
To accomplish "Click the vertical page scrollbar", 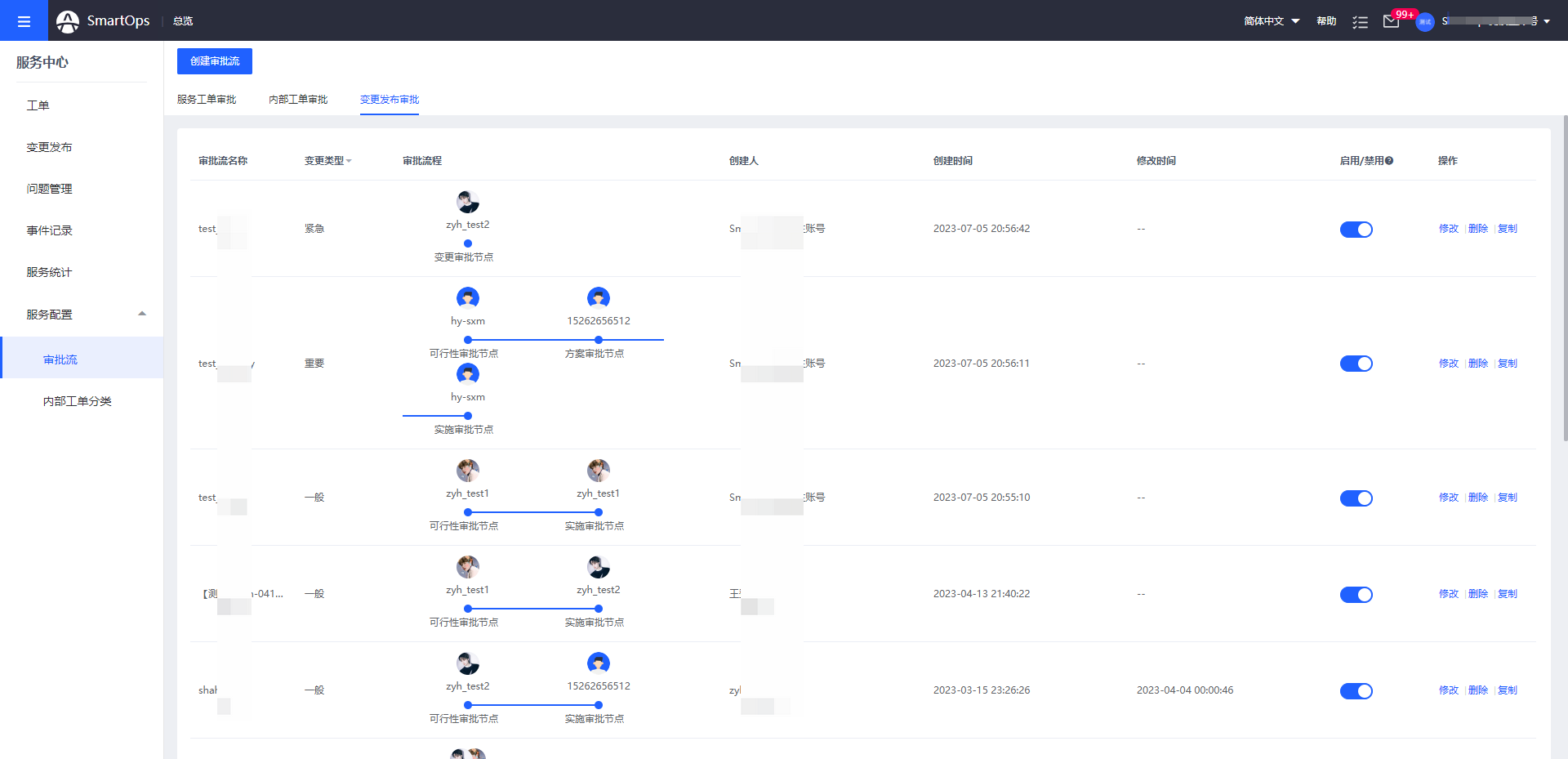I will [x=1565, y=278].
